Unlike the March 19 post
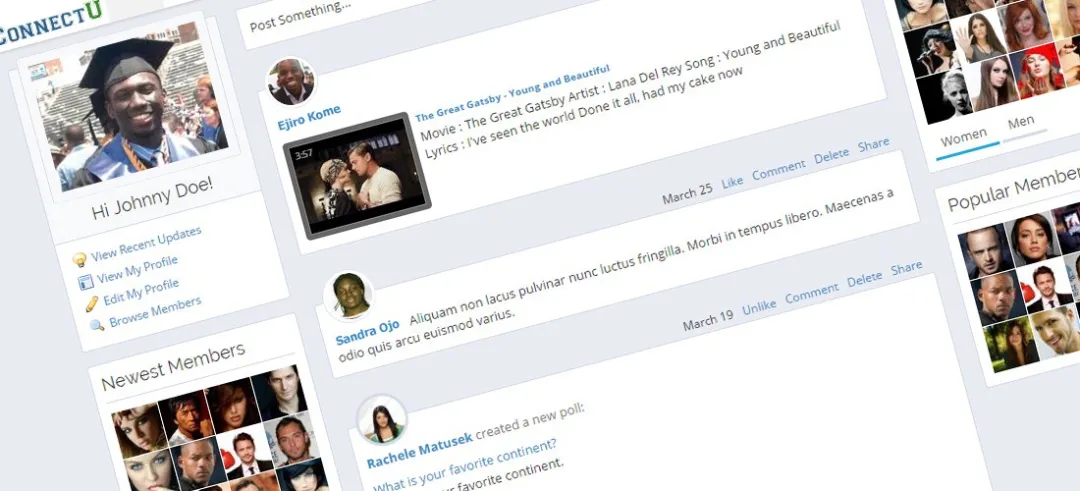The width and height of the screenshot is (1080, 491). (x=759, y=305)
